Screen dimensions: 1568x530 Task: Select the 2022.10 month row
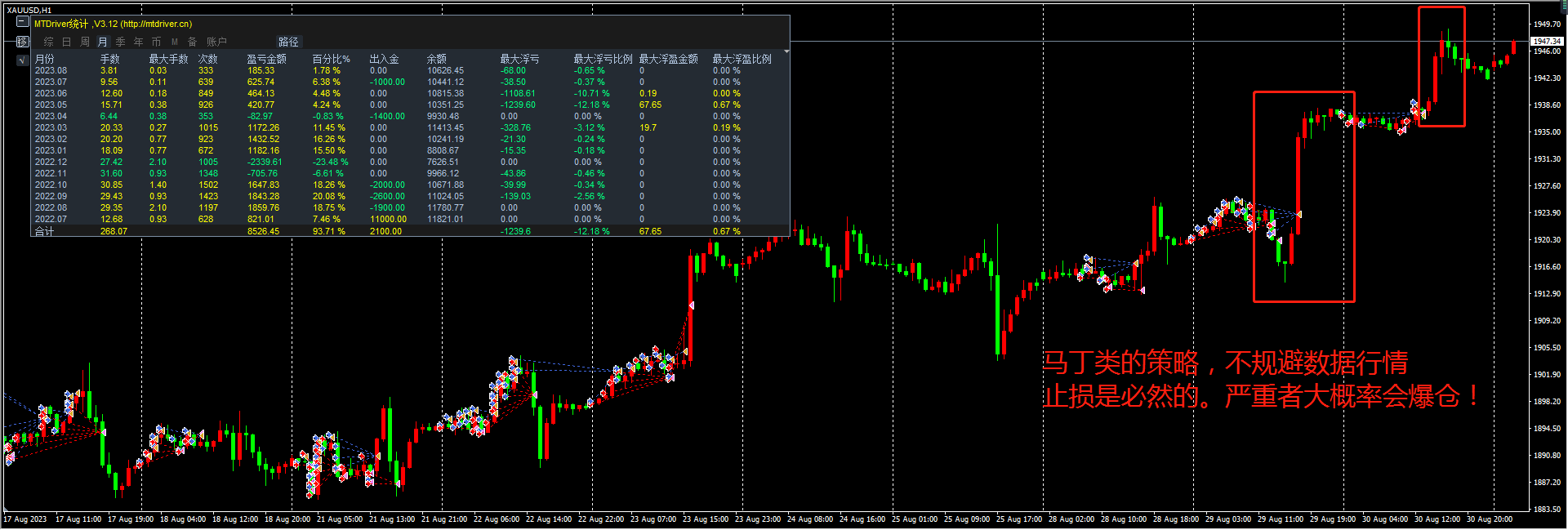tap(410, 185)
